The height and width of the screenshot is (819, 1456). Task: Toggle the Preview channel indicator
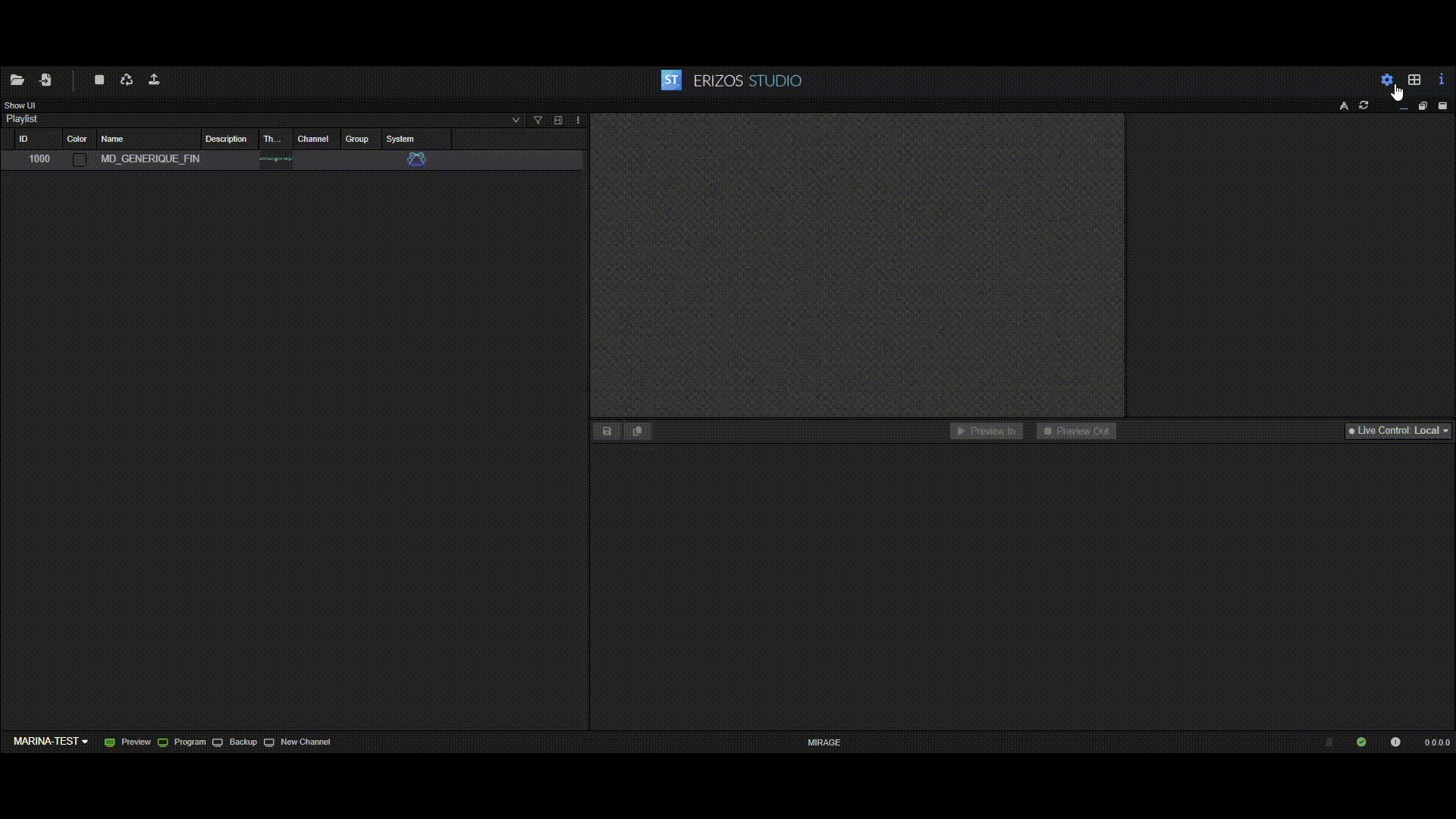[110, 742]
